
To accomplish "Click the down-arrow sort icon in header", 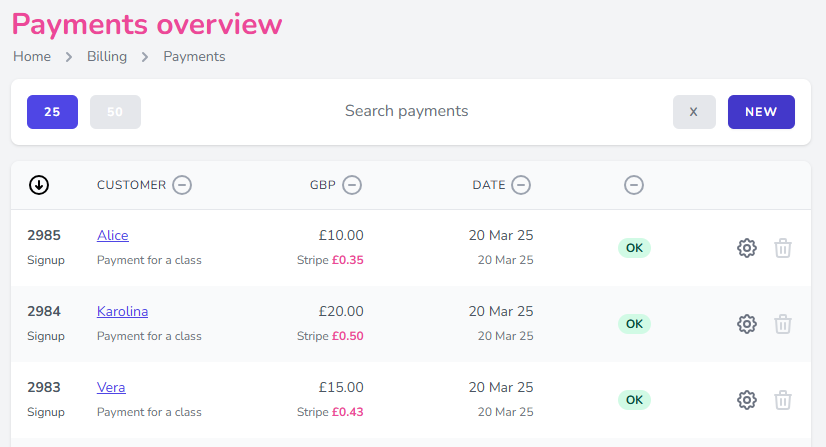I will [x=39, y=185].
